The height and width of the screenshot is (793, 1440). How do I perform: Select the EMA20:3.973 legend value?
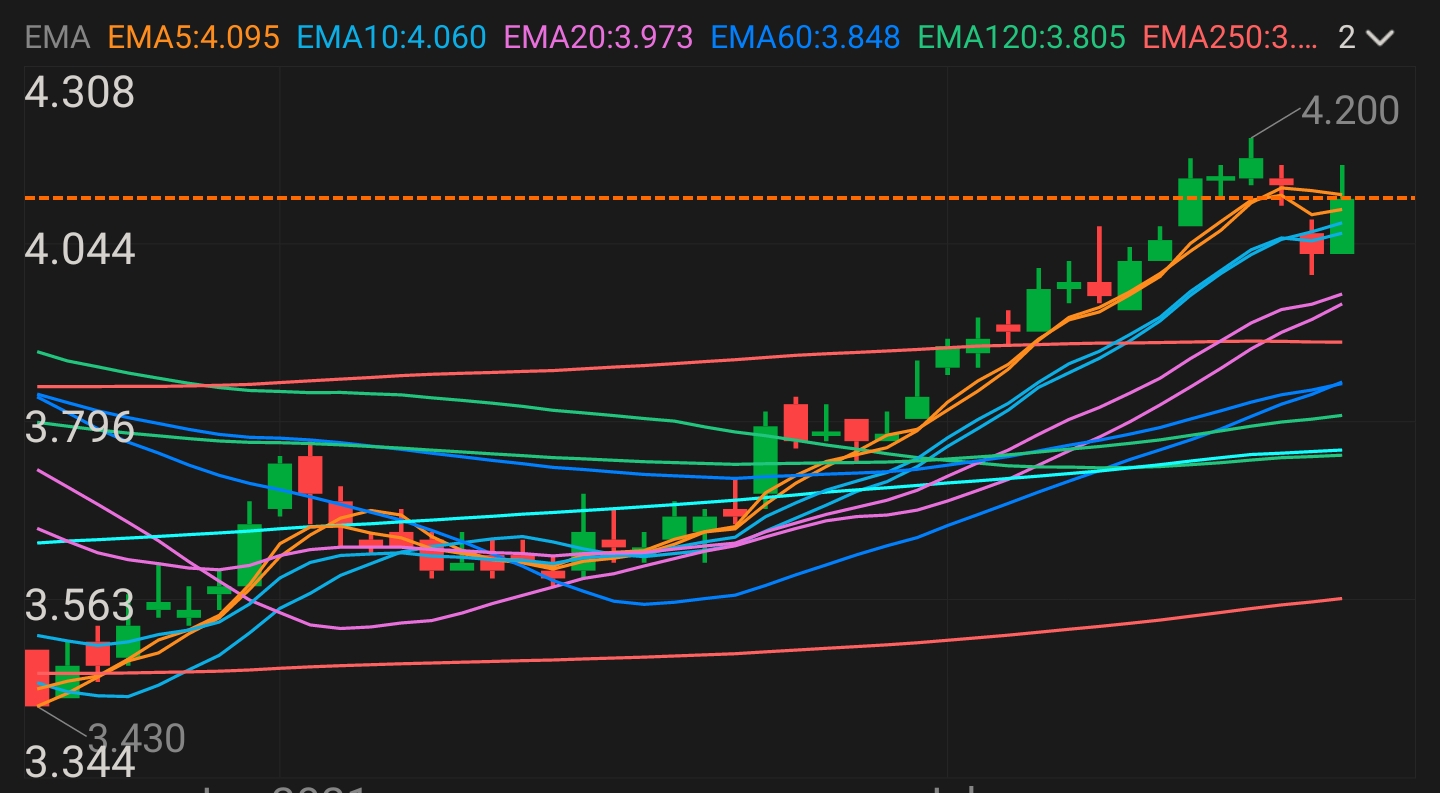tap(599, 38)
